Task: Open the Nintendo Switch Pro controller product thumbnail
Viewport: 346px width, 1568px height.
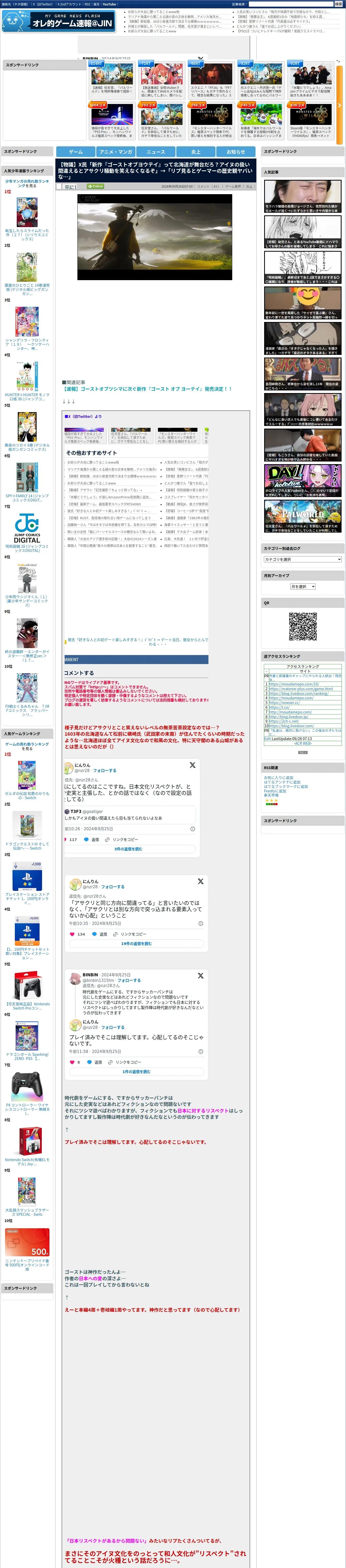Action: (27, 985)
